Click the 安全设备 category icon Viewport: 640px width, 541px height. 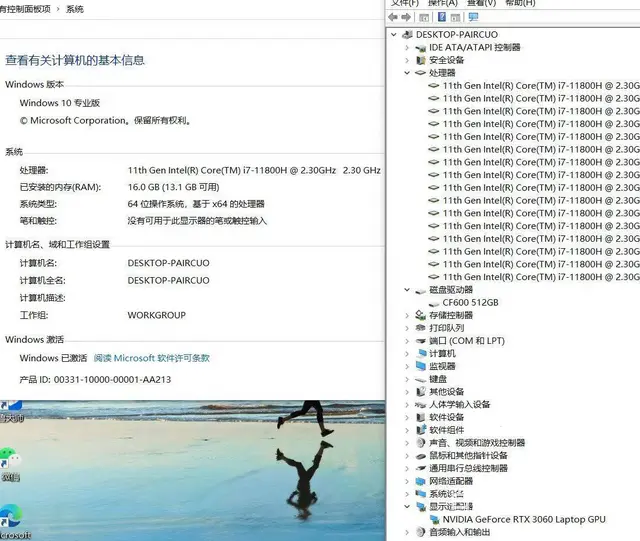(x=421, y=60)
